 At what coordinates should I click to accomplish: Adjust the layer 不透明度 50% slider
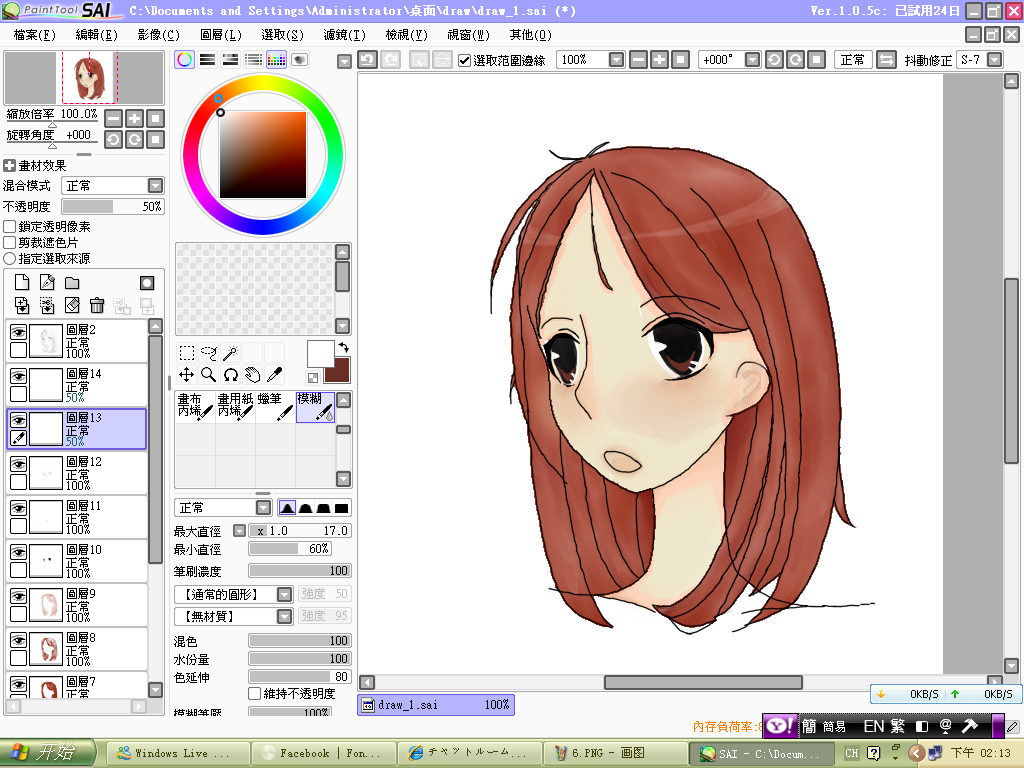pos(113,207)
